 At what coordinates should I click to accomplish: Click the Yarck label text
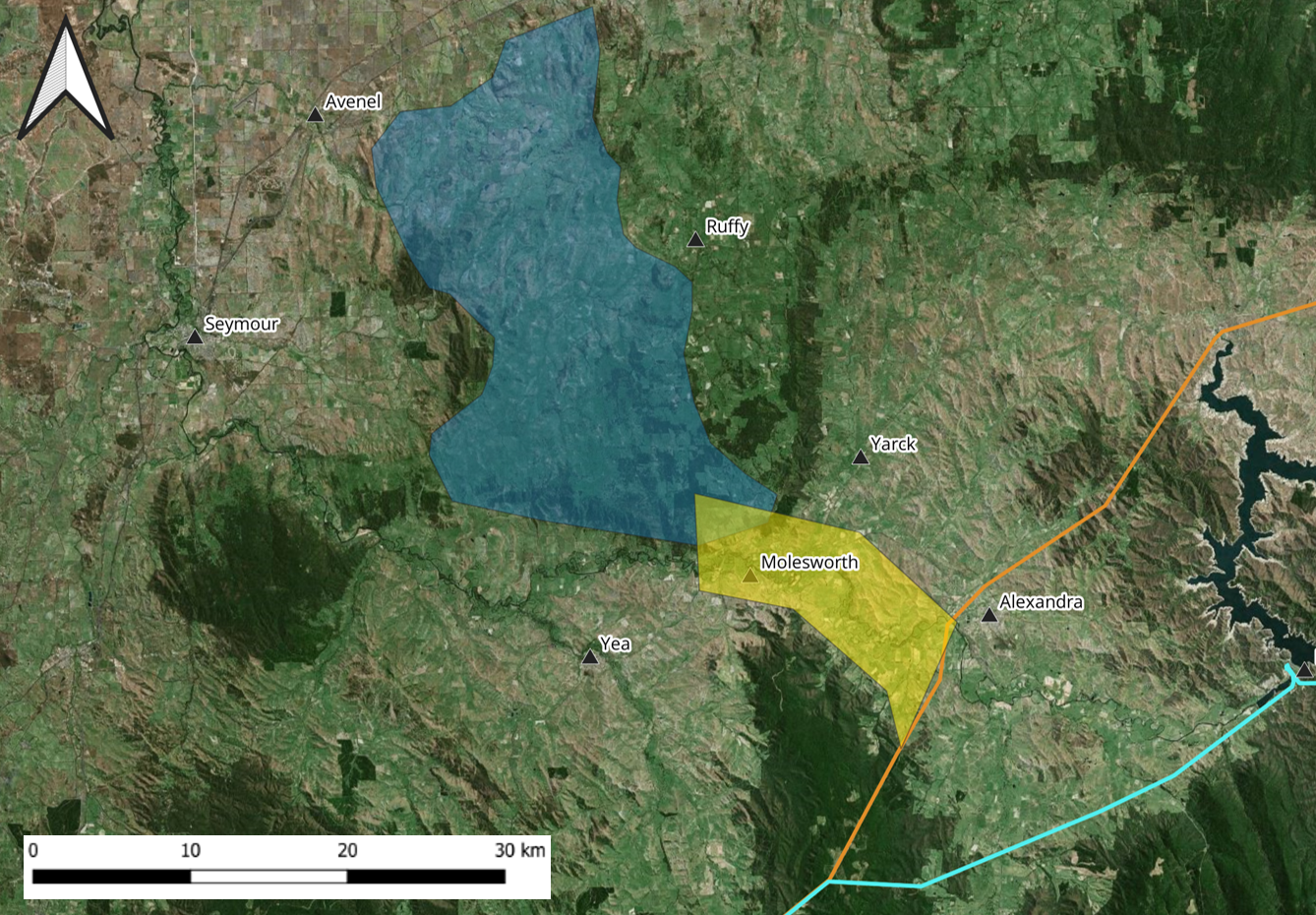click(x=893, y=444)
